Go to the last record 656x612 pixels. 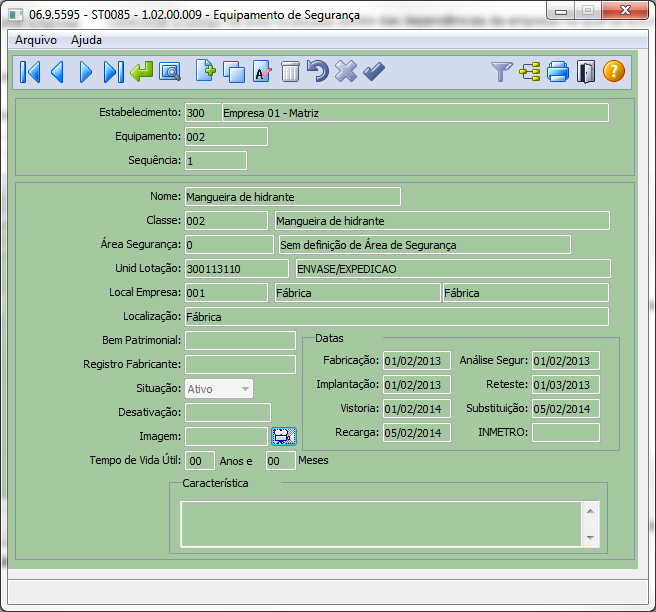tap(114, 72)
